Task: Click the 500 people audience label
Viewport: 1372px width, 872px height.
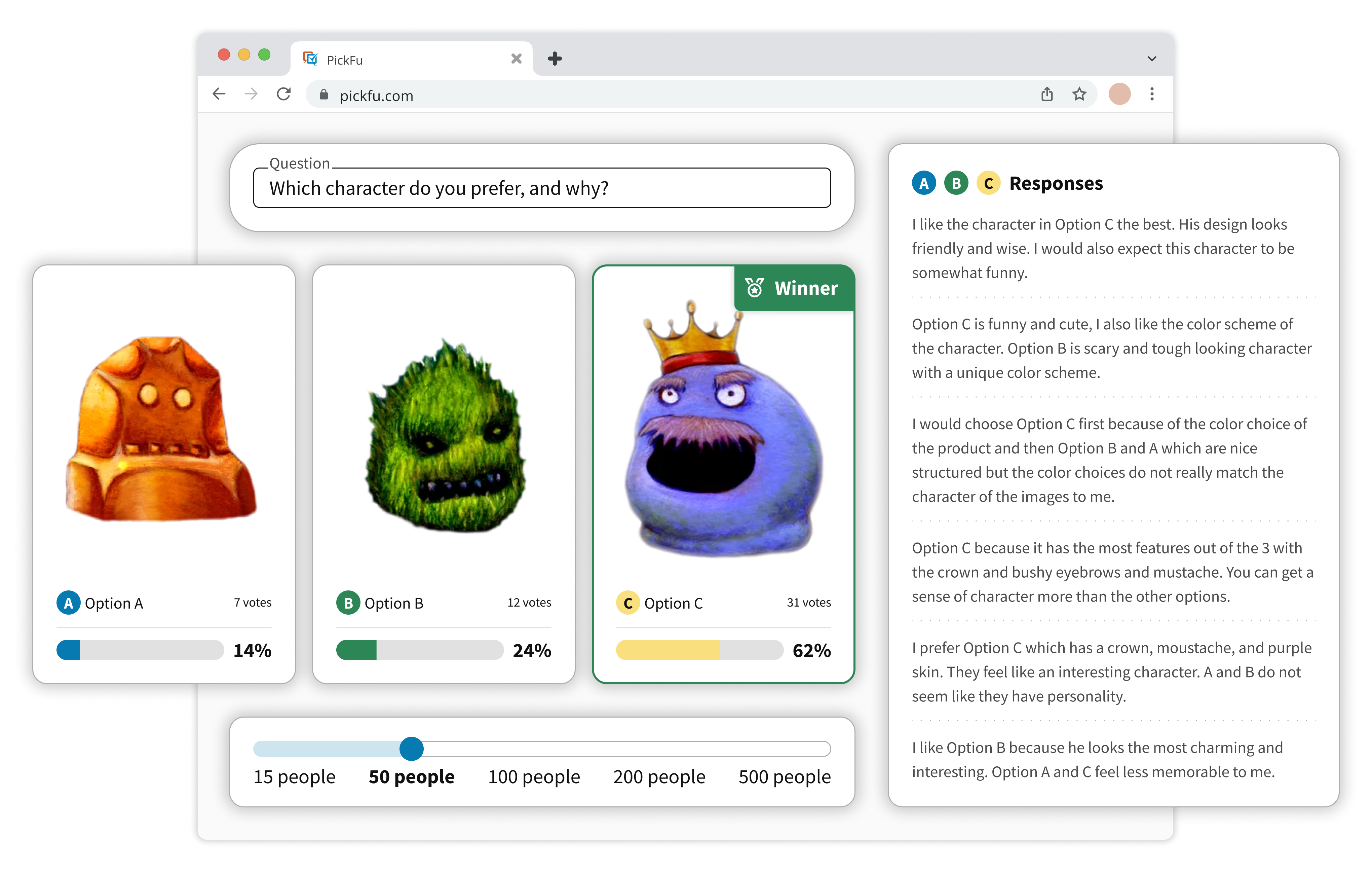Action: [784, 777]
